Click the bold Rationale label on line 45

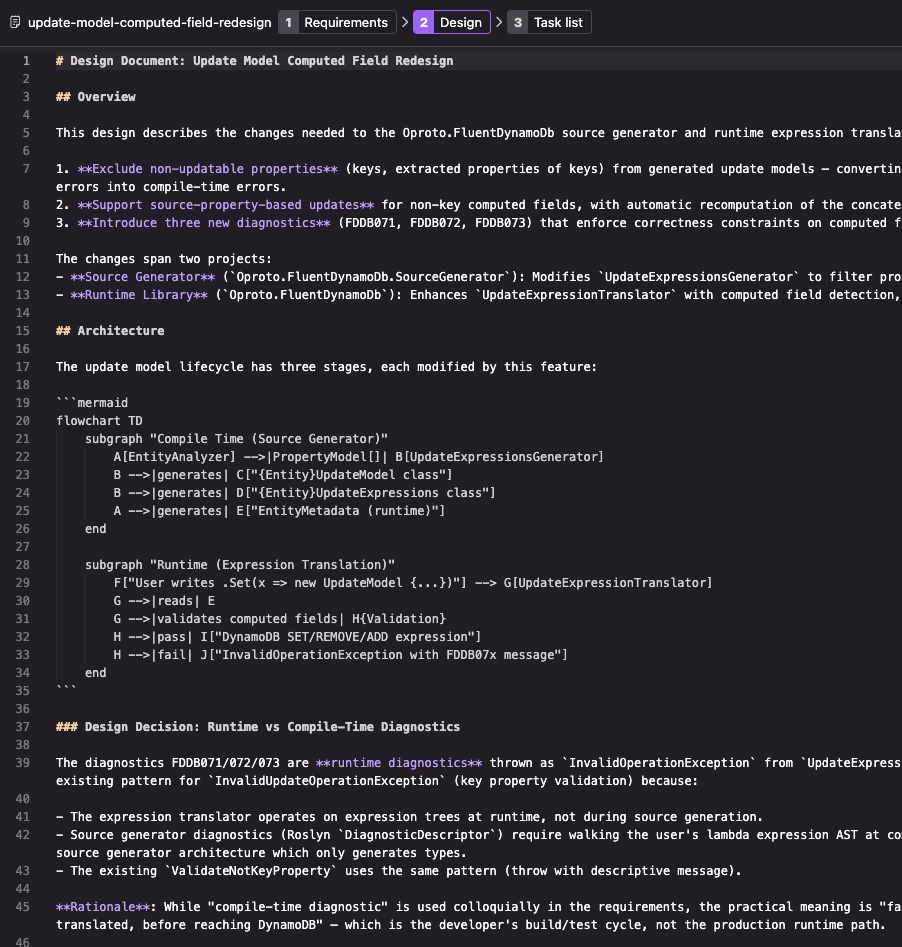tap(103, 907)
